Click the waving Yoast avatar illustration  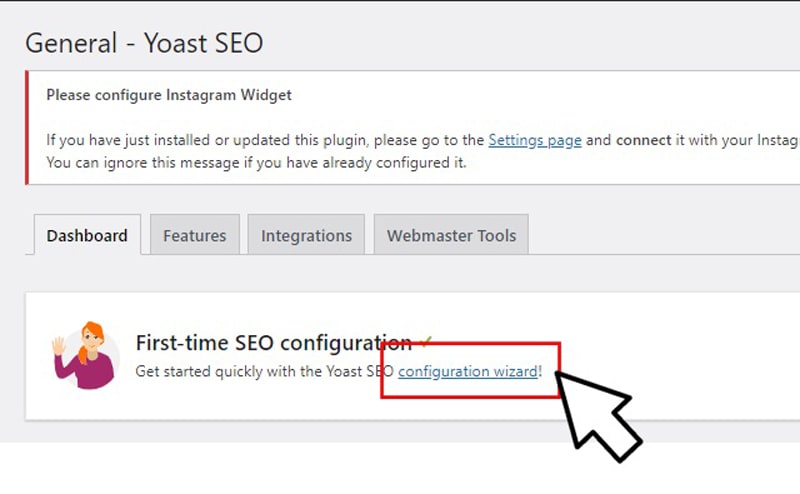click(x=86, y=355)
